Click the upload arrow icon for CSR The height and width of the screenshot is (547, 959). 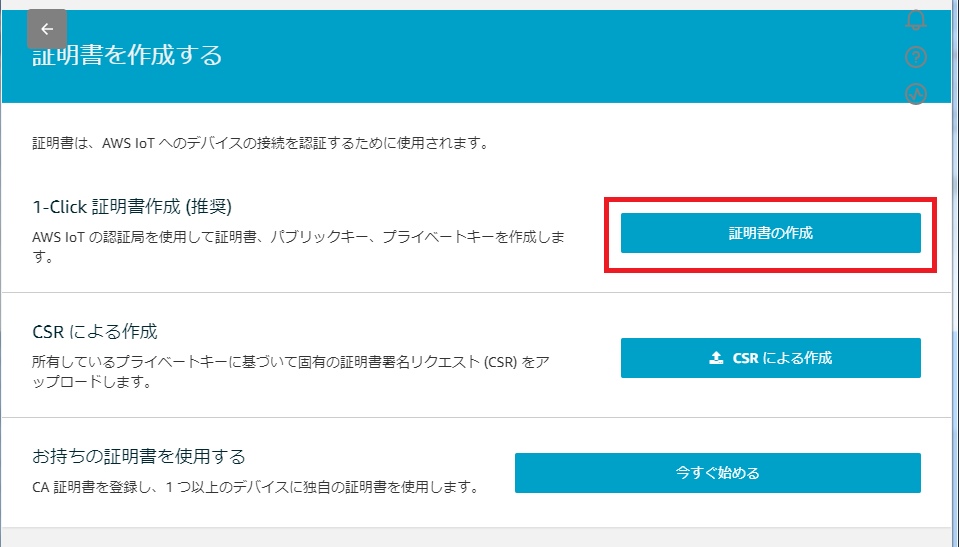716,358
